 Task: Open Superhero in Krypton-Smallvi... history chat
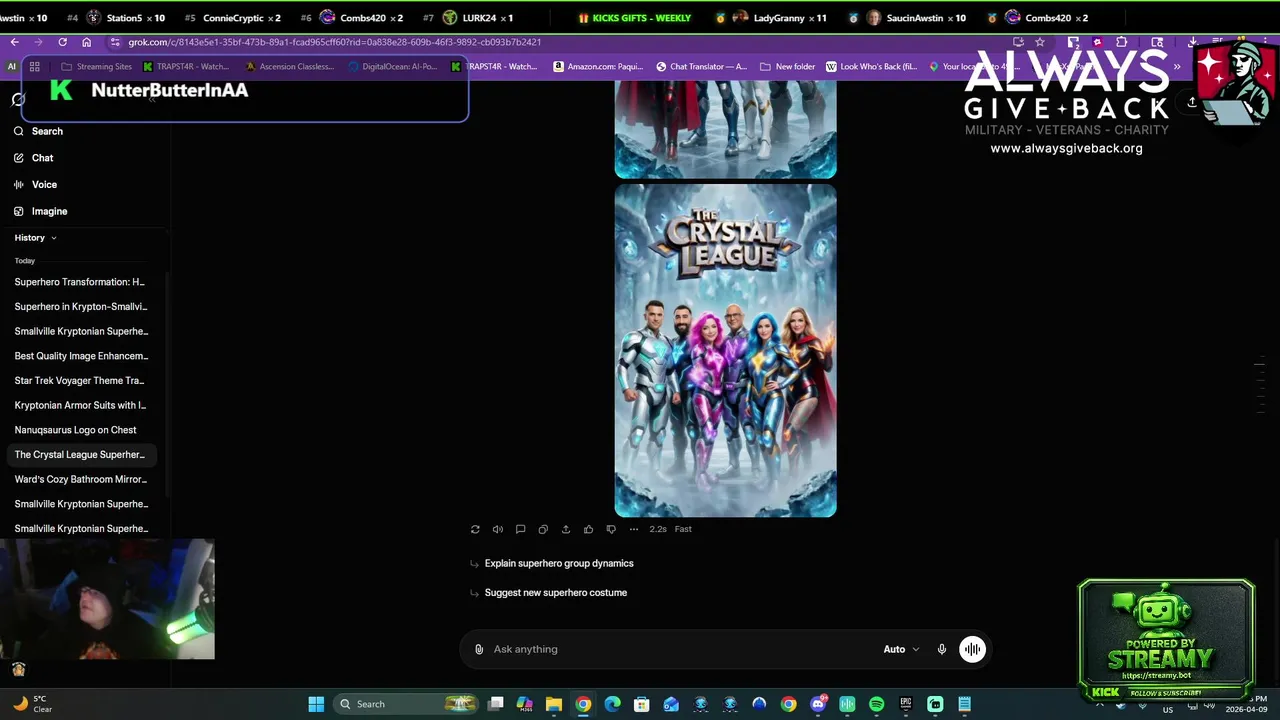point(80,307)
